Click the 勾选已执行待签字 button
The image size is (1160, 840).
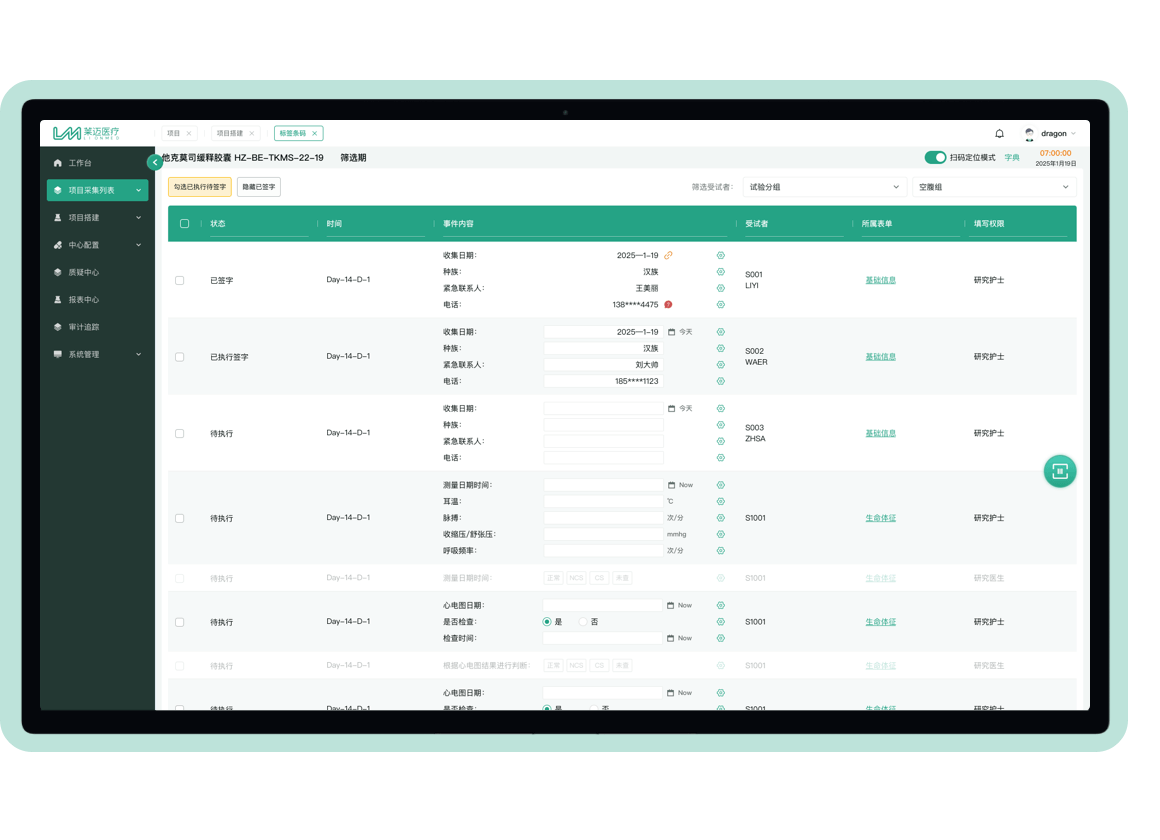click(x=200, y=187)
